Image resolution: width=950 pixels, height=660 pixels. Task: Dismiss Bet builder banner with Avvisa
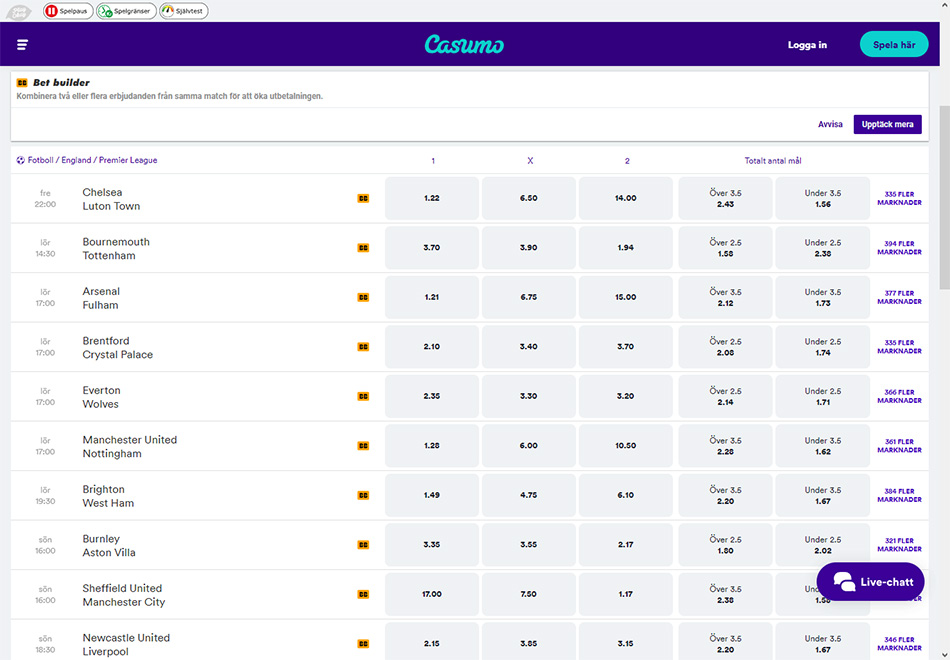point(830,125)
